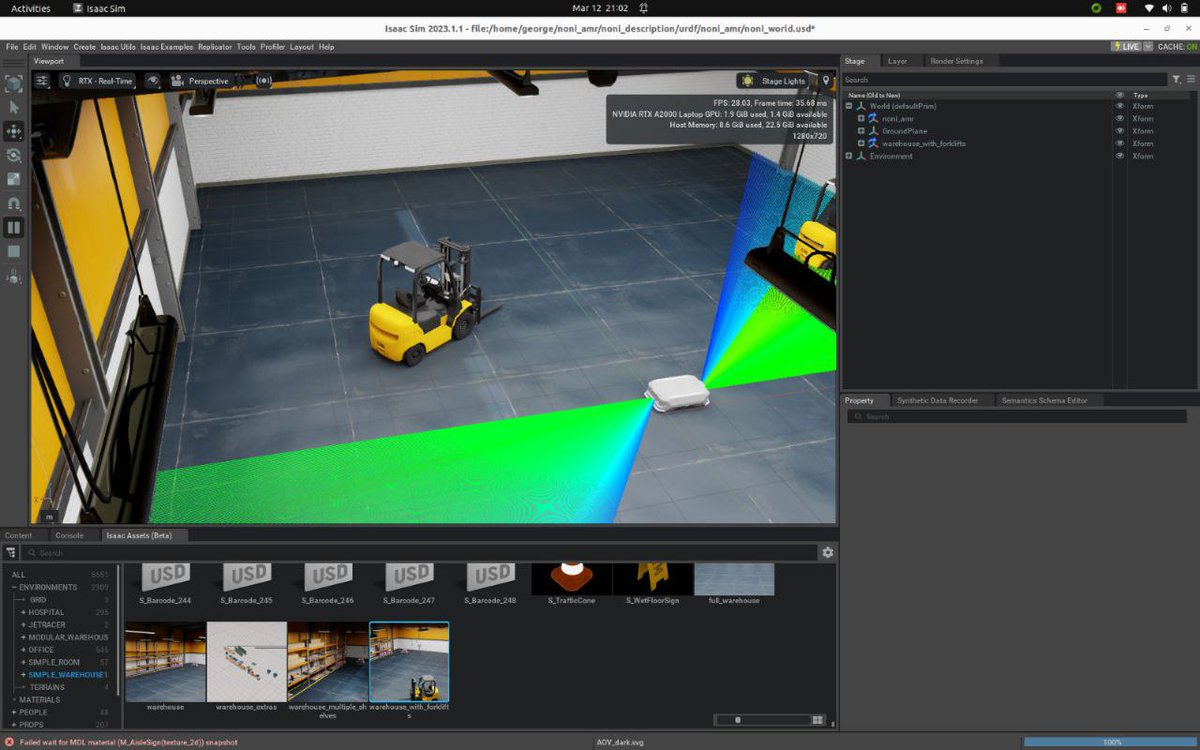Viewport: 1200px width, 750px height.
Task: Open the File menu
Action: pos(12,47)
